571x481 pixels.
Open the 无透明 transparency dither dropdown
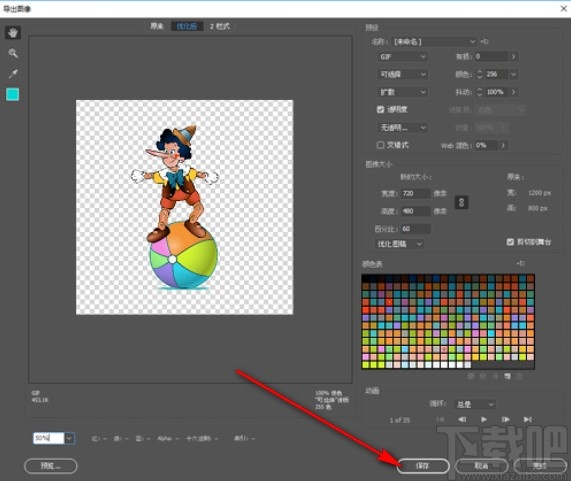coord(402,127)
